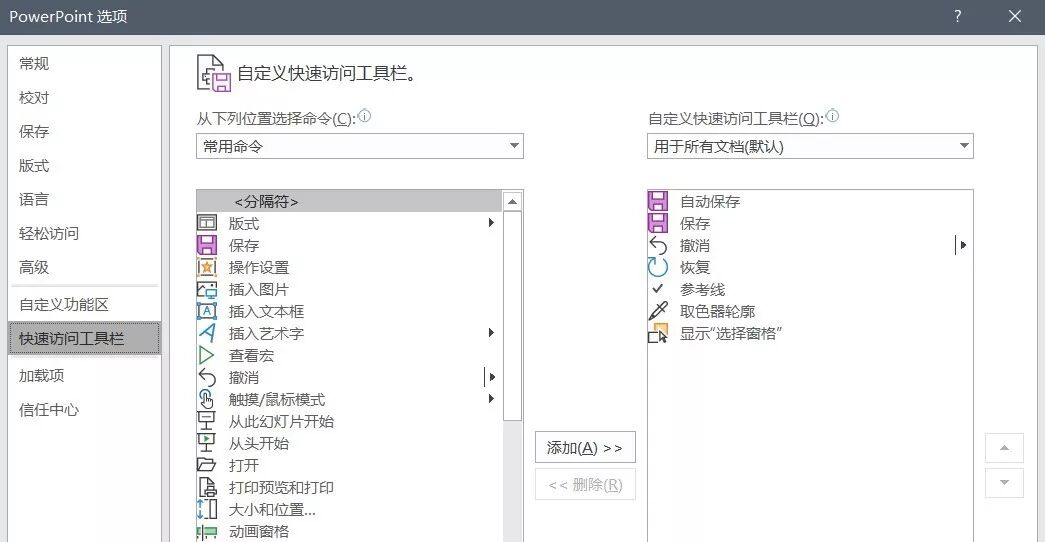Click the << 删除(R) button
Screen dimensions: 1045x542
coord(585,485)
